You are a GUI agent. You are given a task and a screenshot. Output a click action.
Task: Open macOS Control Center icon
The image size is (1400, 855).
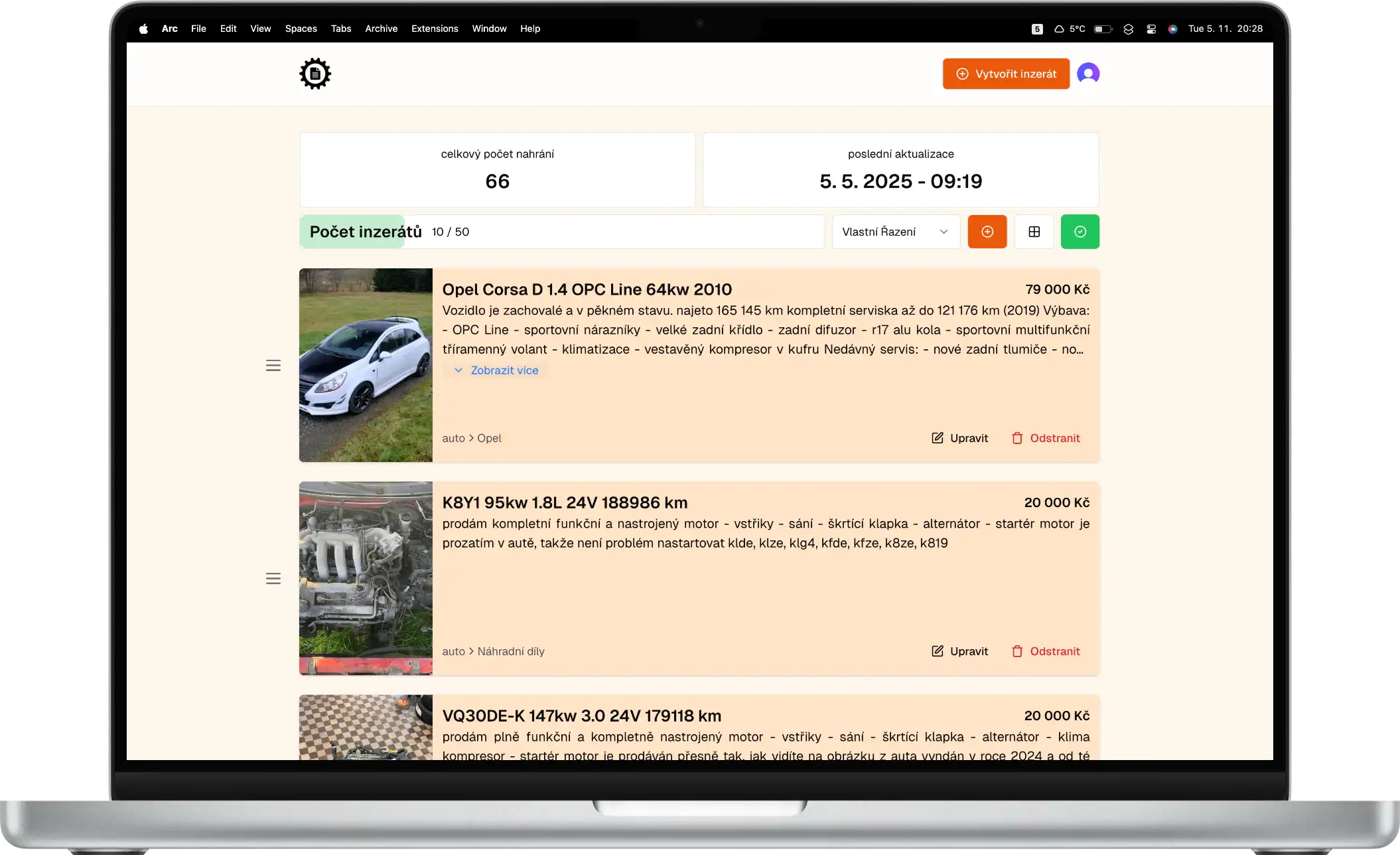[x=1151, y=29]
